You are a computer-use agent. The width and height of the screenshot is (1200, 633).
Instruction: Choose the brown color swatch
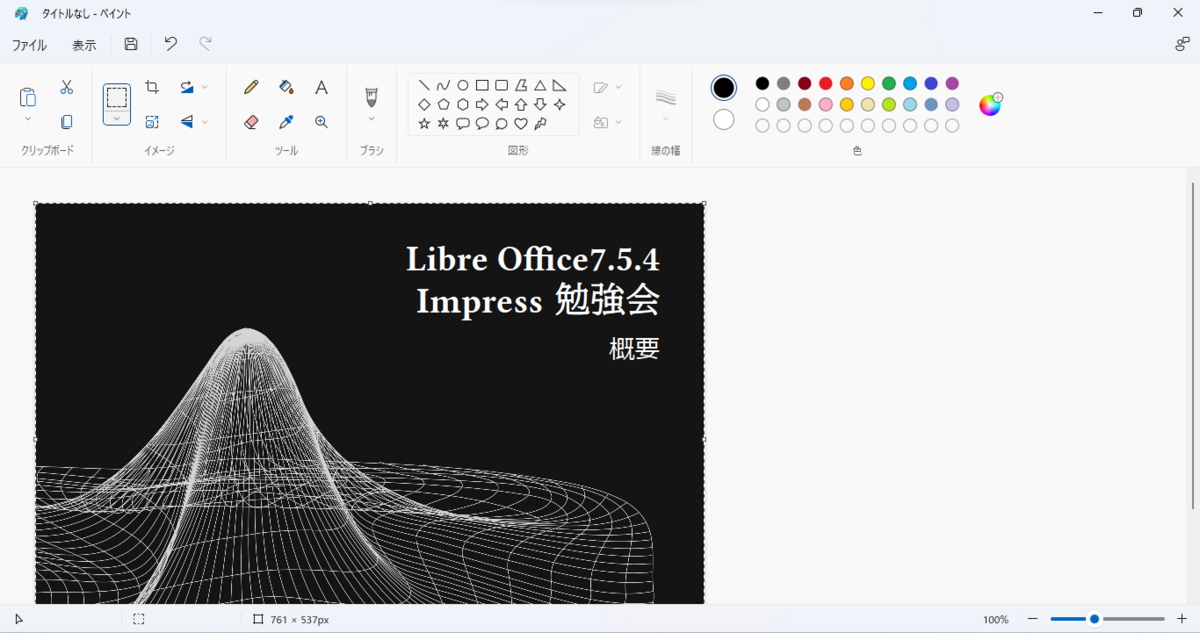(x=805, y=104)
